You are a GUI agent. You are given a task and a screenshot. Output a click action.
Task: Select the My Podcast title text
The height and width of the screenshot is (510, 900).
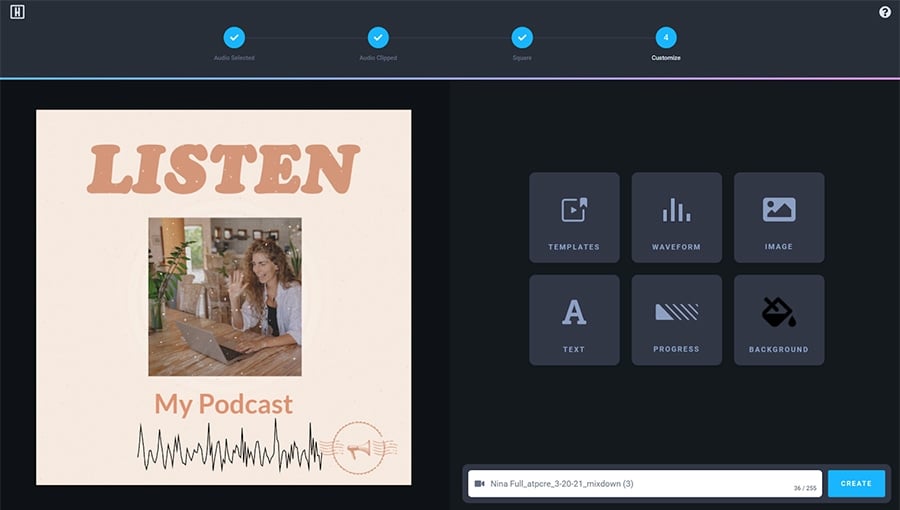pyautogui.click(x=223, y=404)
